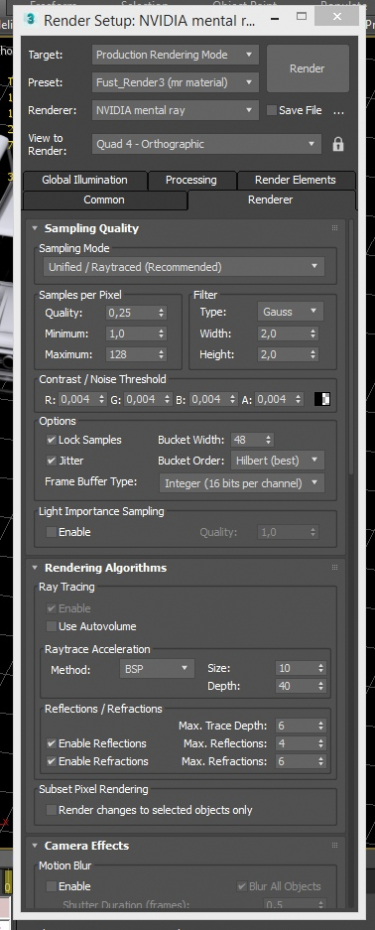This screenshot has width=375, height=930.
Task: Open the Filter Type Gauss dropdown
Action: [x=290, y=312]
